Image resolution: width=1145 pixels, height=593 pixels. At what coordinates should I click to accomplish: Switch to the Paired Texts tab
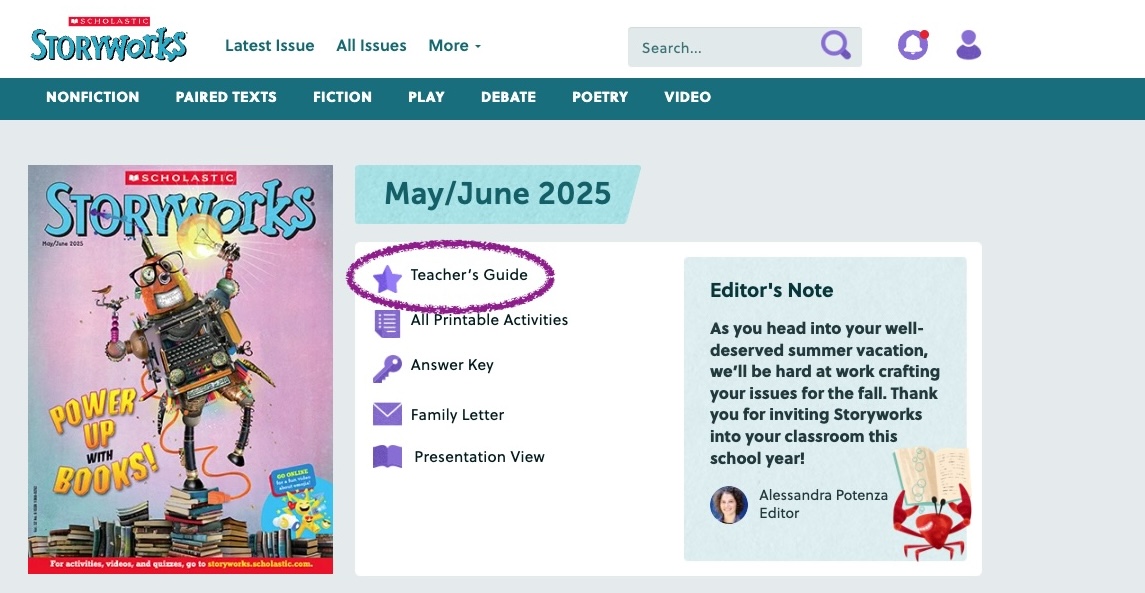click(226, 97)
